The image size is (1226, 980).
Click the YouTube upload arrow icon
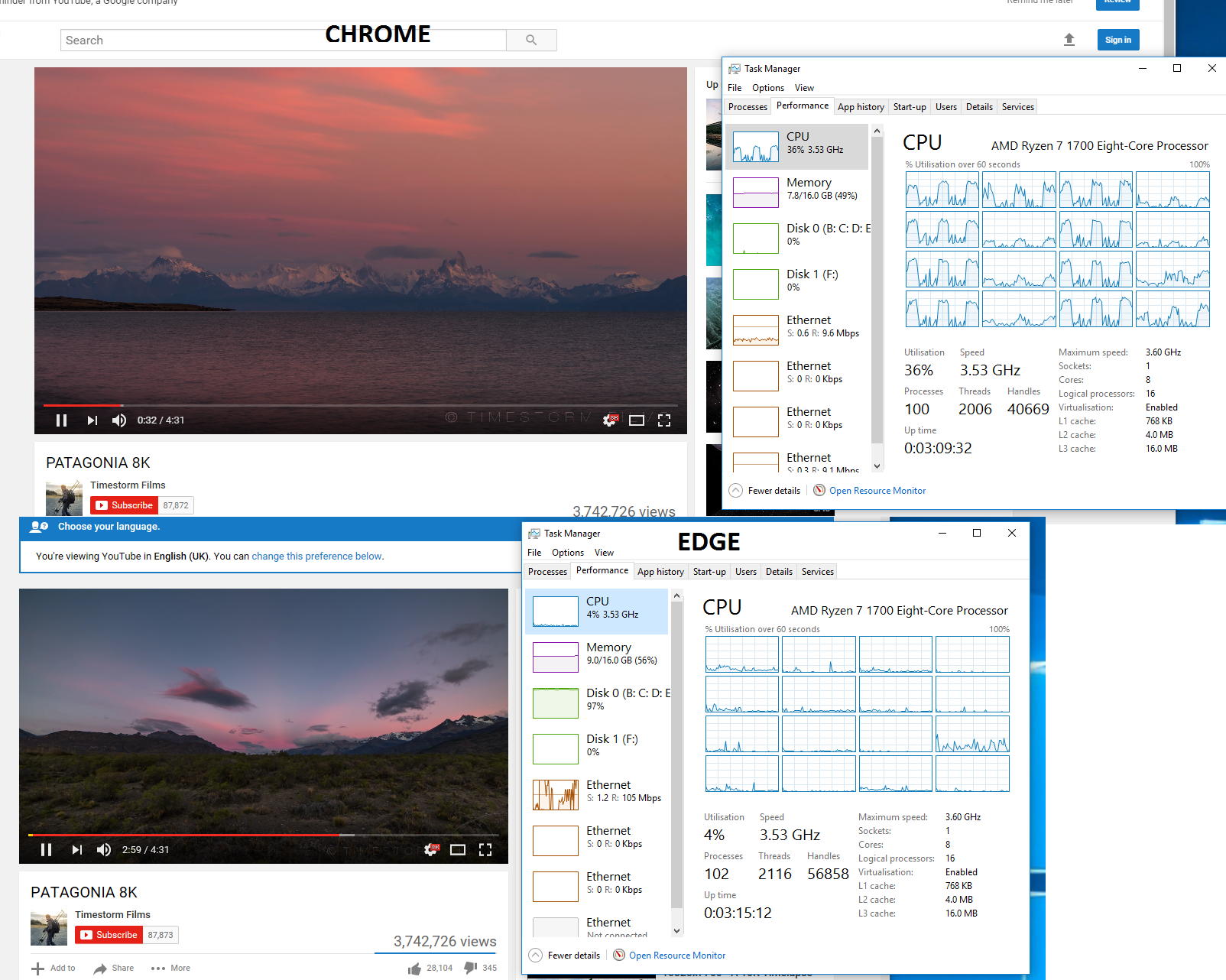[1069, 40]
